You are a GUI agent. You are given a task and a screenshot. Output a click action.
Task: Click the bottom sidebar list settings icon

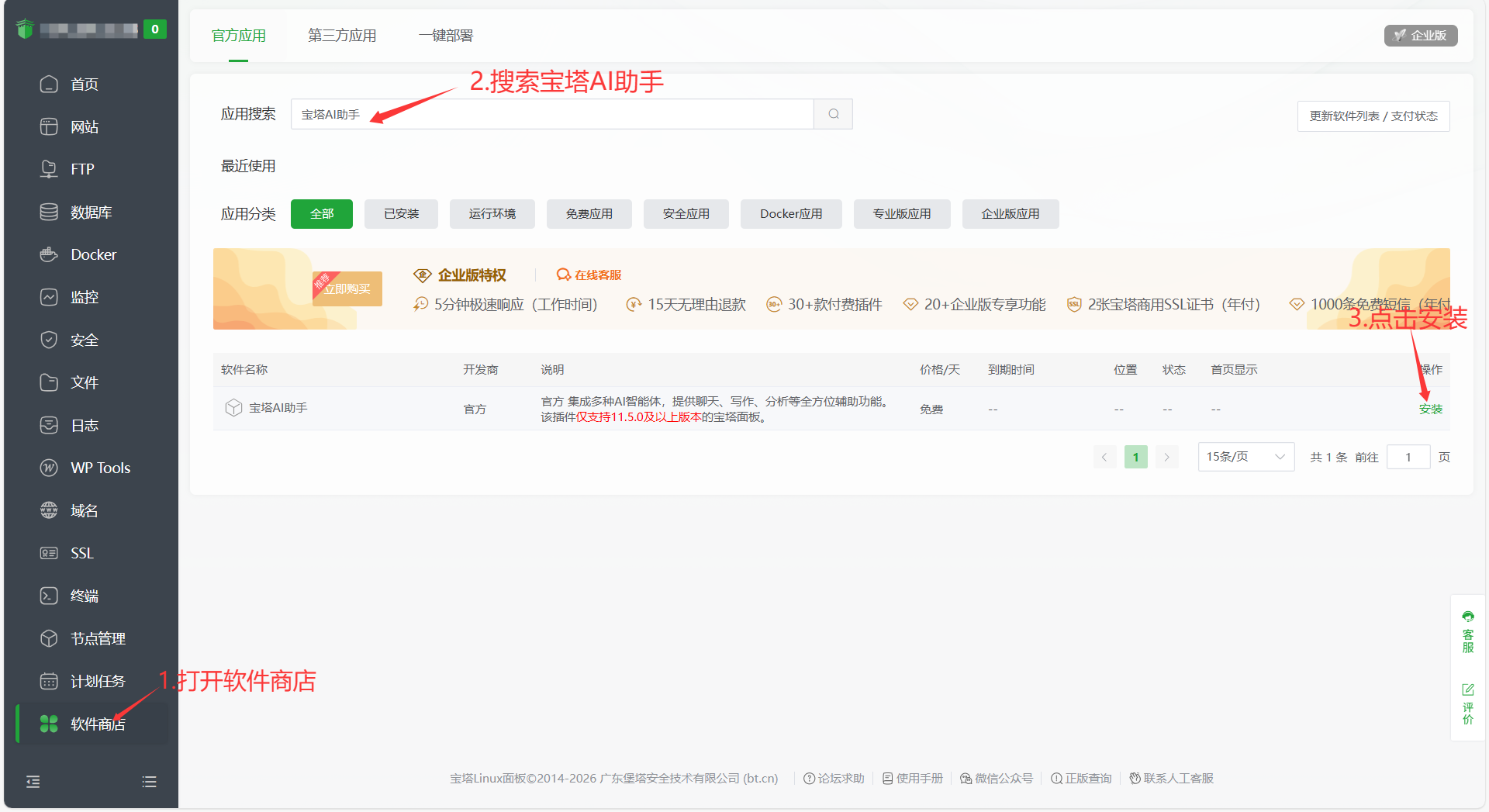(150, 782)
